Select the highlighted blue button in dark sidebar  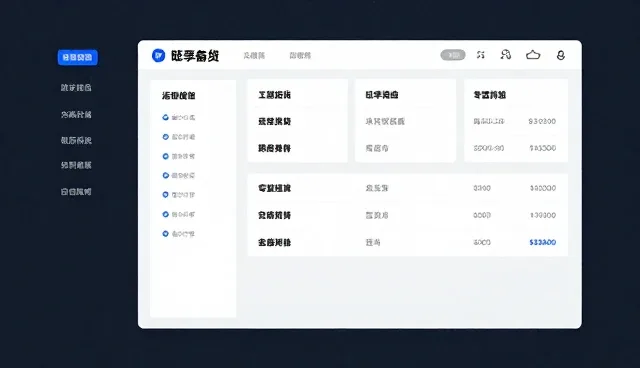78,57
